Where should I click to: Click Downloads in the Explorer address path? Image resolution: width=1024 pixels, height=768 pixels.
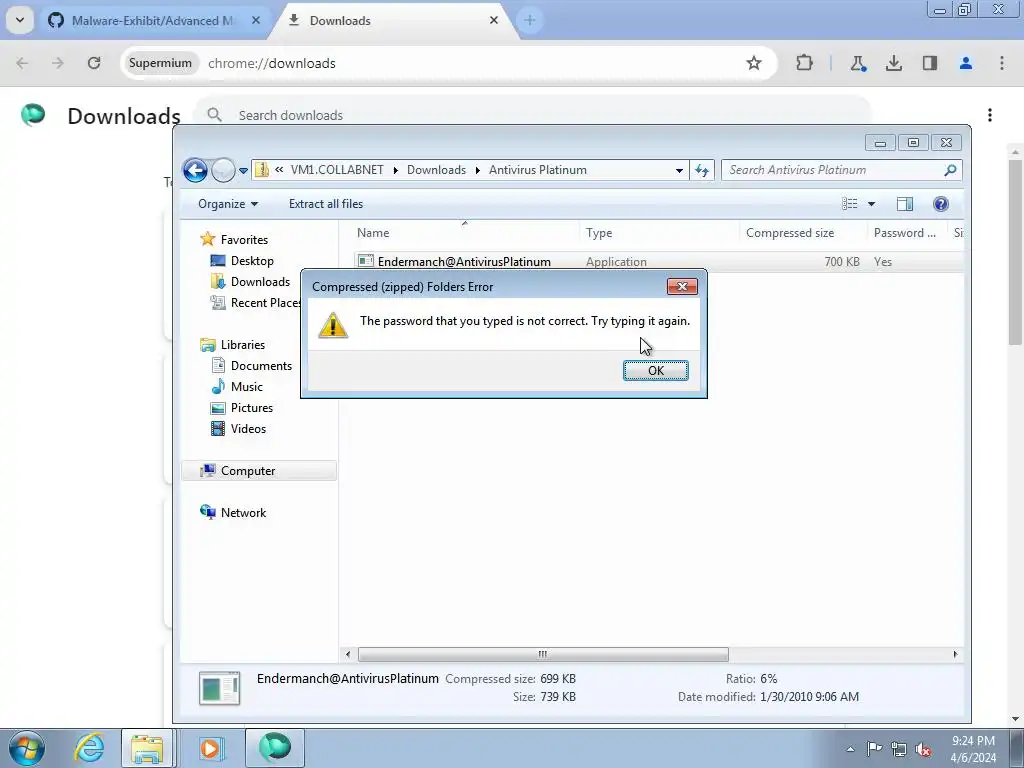[x=436, y=170]
